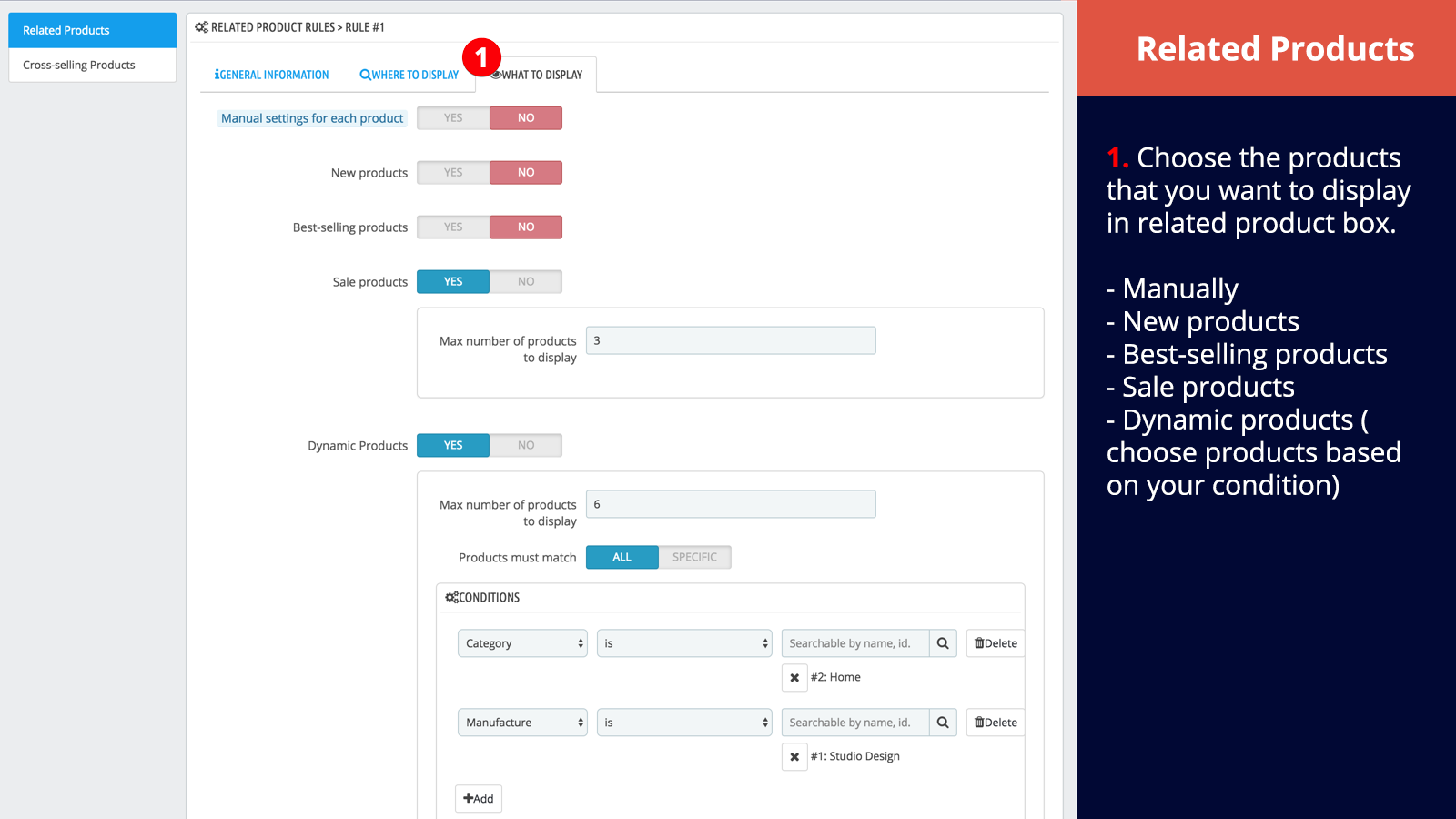Open the 'is' operator dropdown in Manufacture row
This screenshot has width=1456, height=819.
[x=684, y=723]
